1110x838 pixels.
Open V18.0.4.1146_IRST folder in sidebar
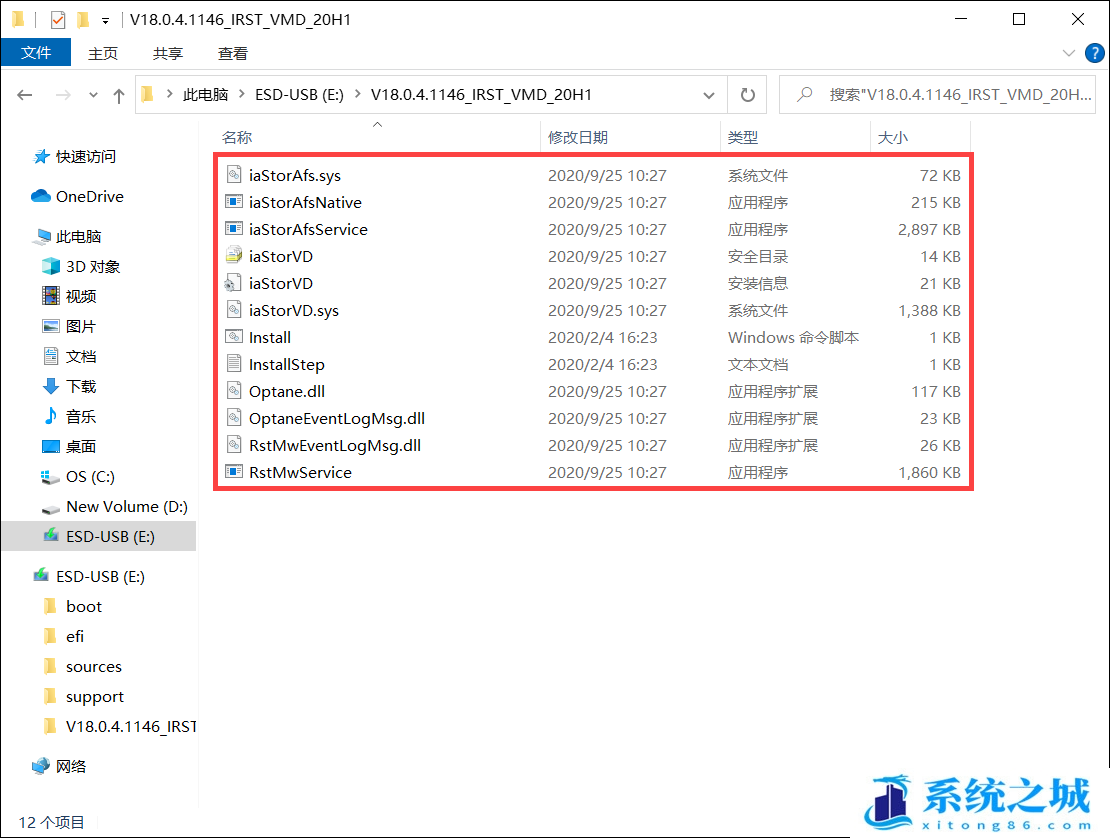pos(120,726)
